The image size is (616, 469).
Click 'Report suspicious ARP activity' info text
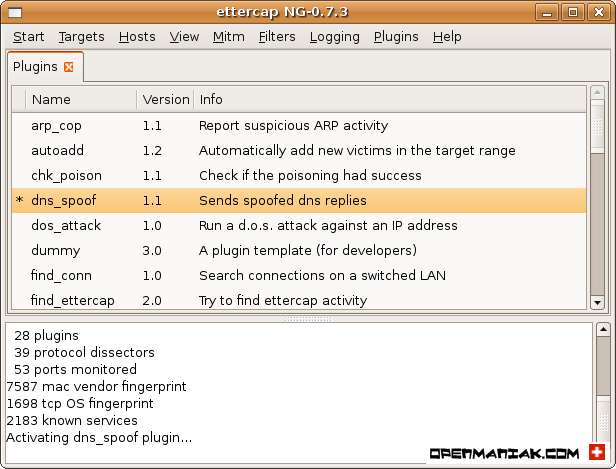[x=293, y=126]
